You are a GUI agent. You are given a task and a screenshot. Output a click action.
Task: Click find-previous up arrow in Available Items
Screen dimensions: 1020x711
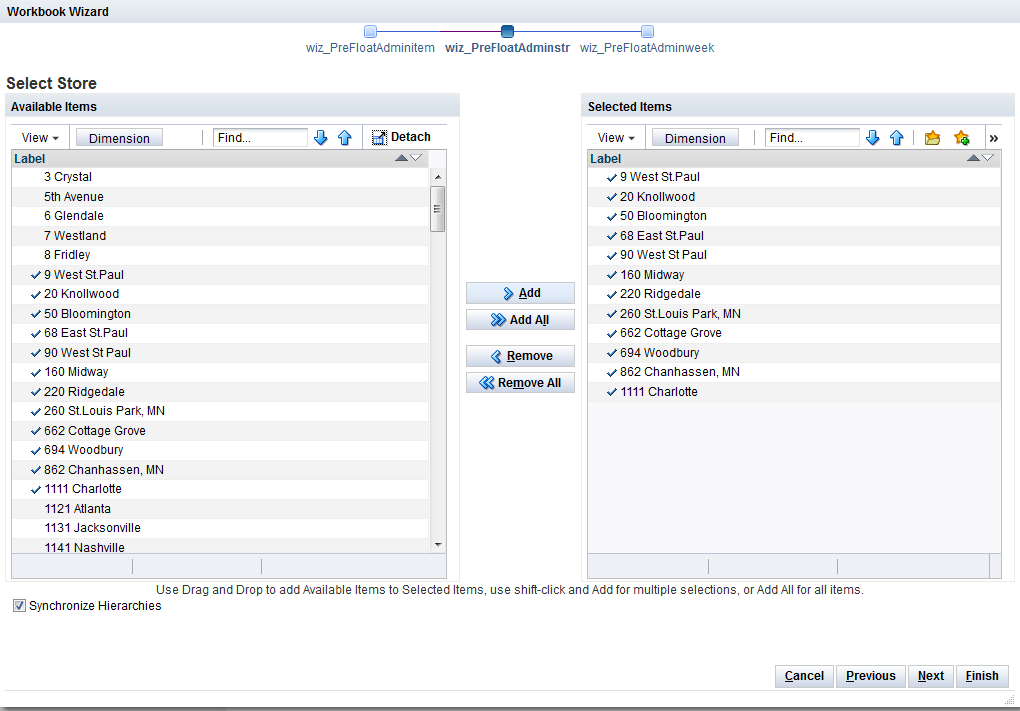[x=345, y=137]
